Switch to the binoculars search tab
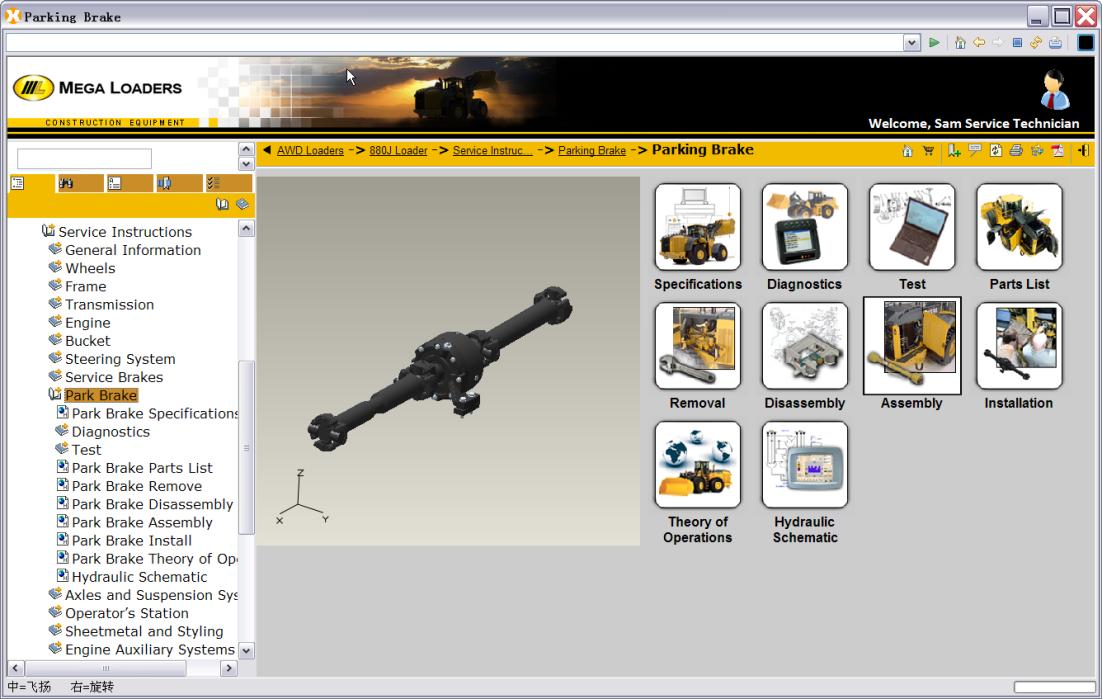 click(80, 183)
